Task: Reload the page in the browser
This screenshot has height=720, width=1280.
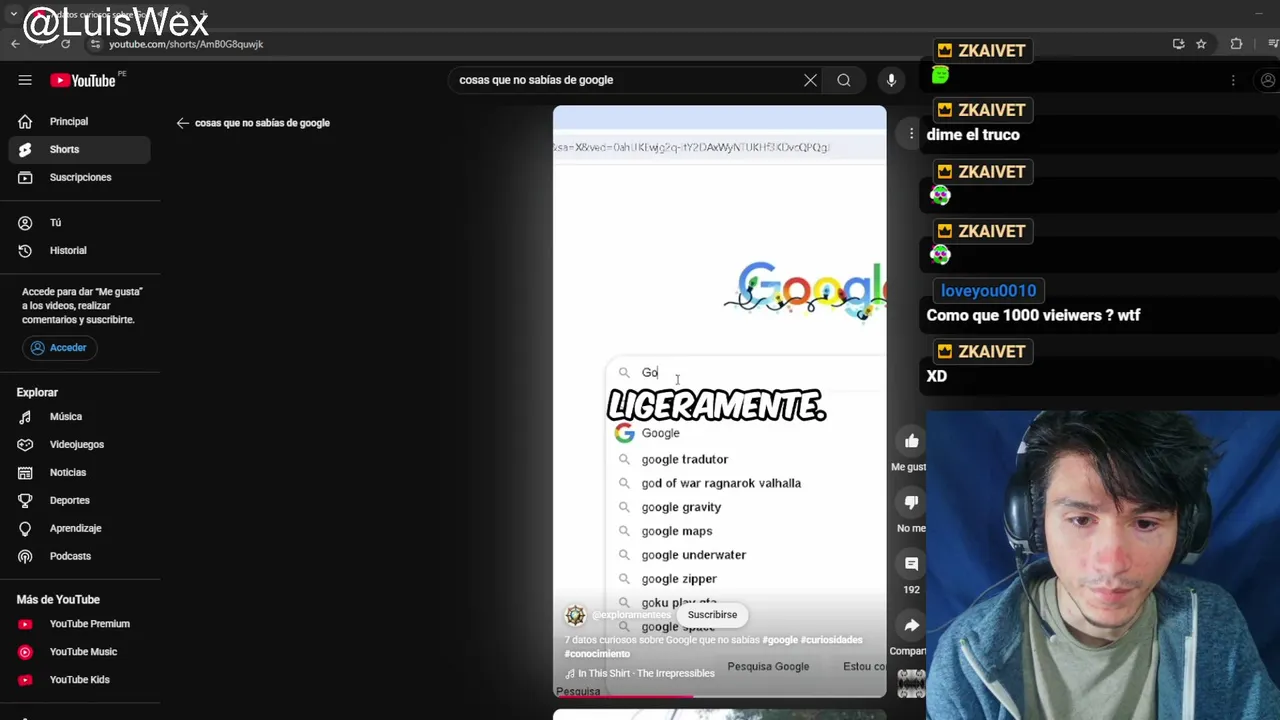Action: pos(66,44)
